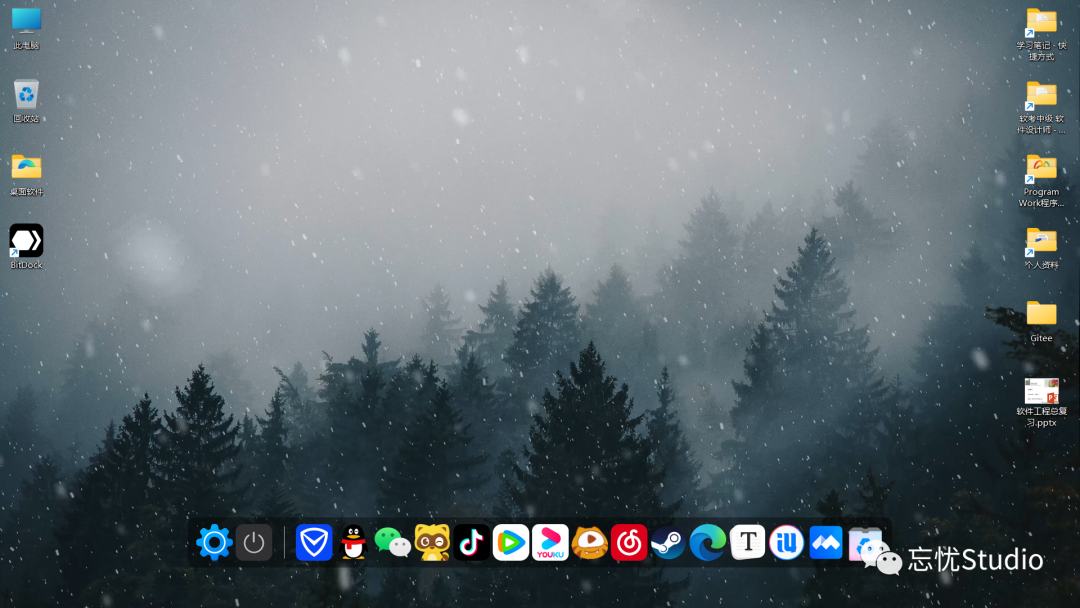Image resolution: width=1080 pixels, height=608 pixels.
Task: Launch Typora editor from the dock
Action: (747, 543)
